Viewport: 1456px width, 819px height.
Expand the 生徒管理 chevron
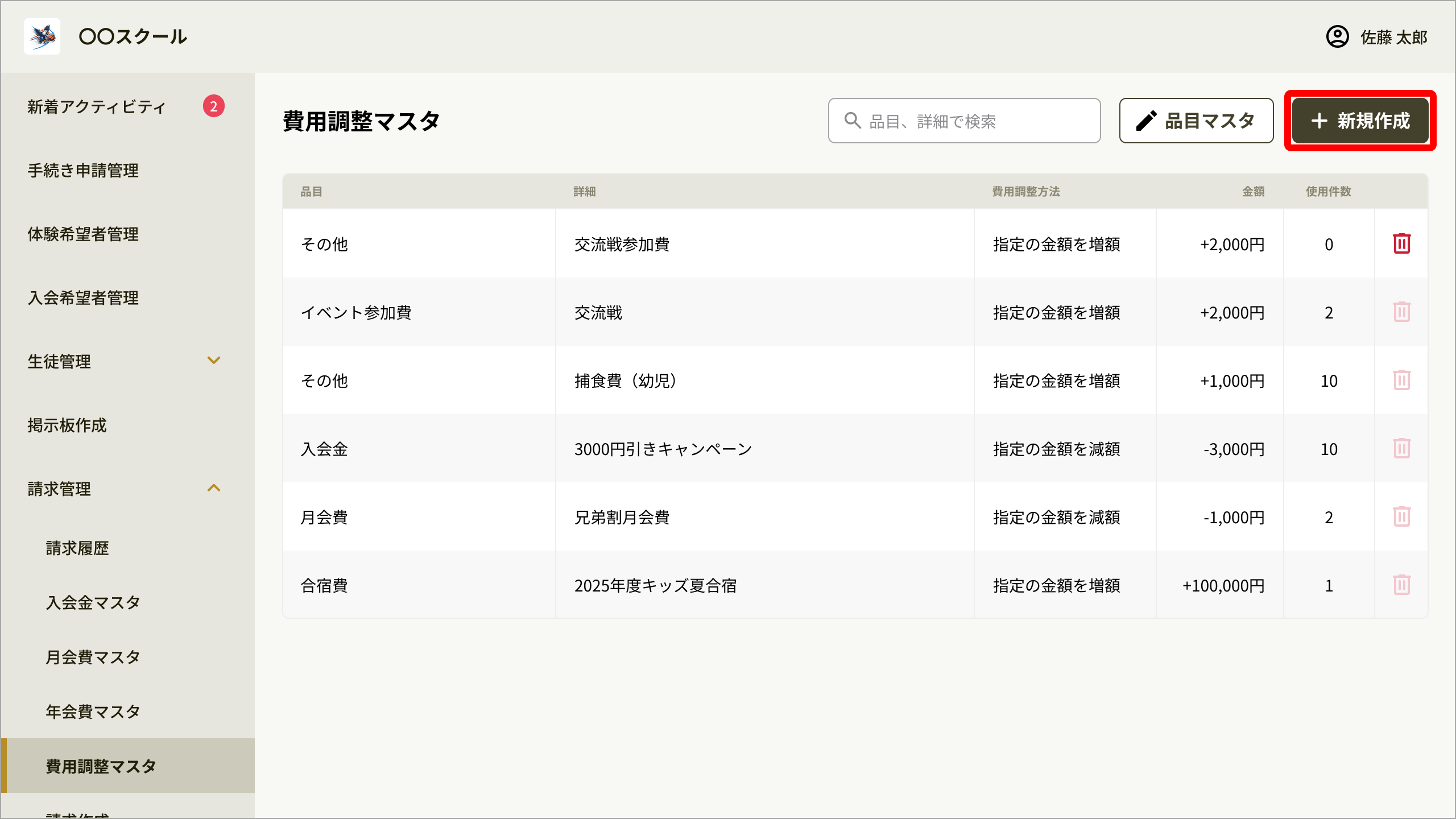tap(214, 361)
